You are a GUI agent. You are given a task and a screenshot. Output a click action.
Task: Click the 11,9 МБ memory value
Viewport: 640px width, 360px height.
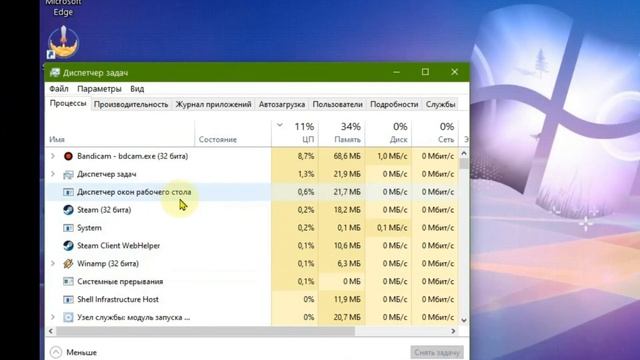coord(347,300)
